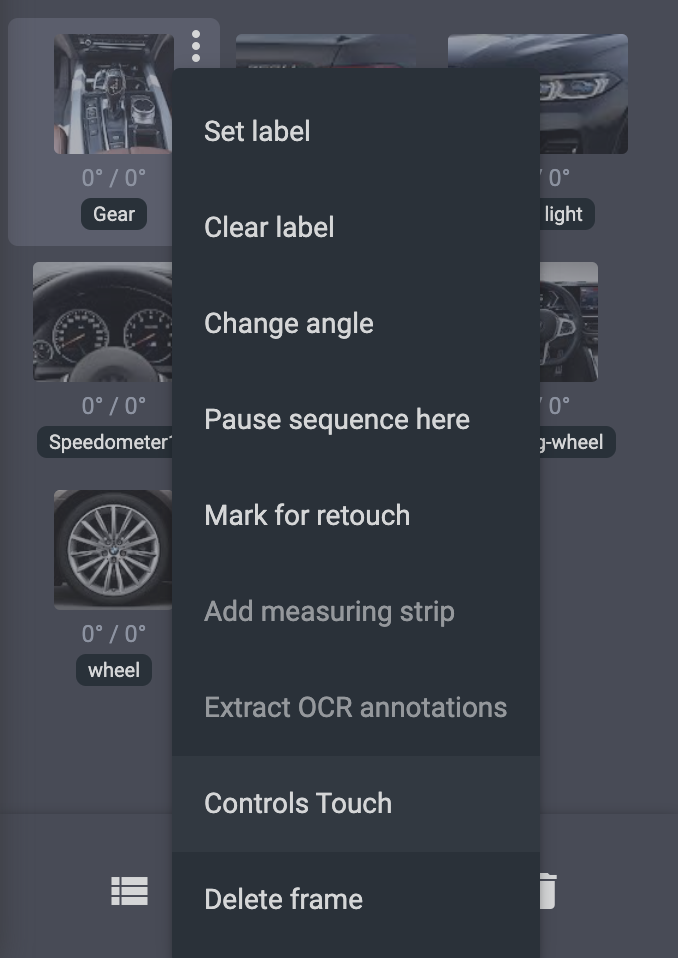Choose Pause sequence here
The width and height of the screenshot is (678, 958).
(337, 419)
